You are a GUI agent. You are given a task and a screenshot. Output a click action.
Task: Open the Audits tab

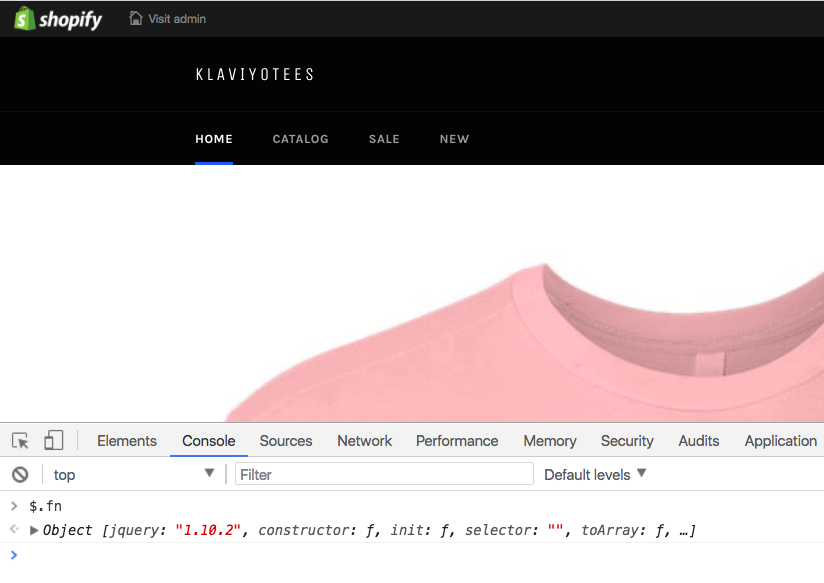pyautogui.click(x=698, y=441)
